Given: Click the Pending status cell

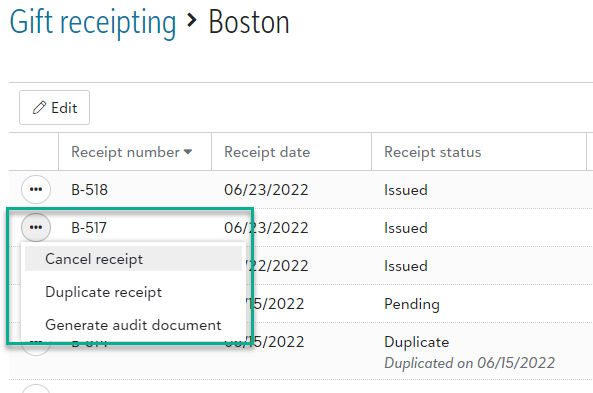Looking at the screenshot, I should [x=412, y=304].
